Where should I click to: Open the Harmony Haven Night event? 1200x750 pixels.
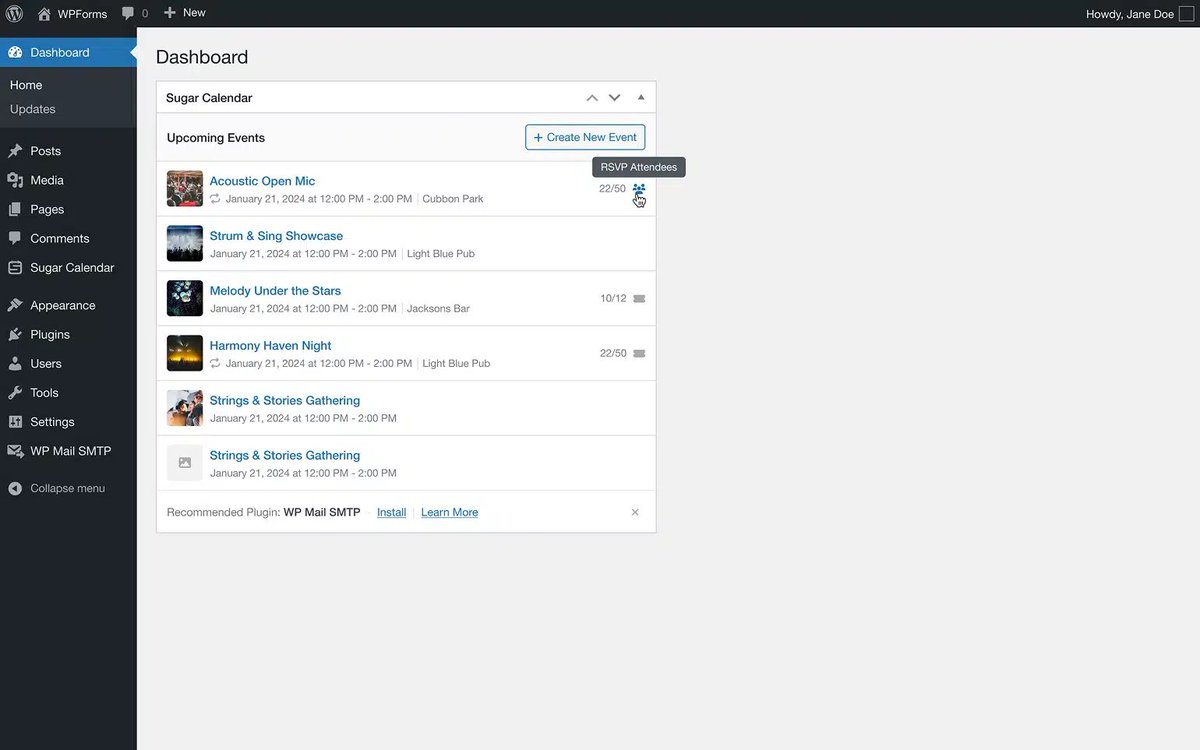[x=270, y=346]
